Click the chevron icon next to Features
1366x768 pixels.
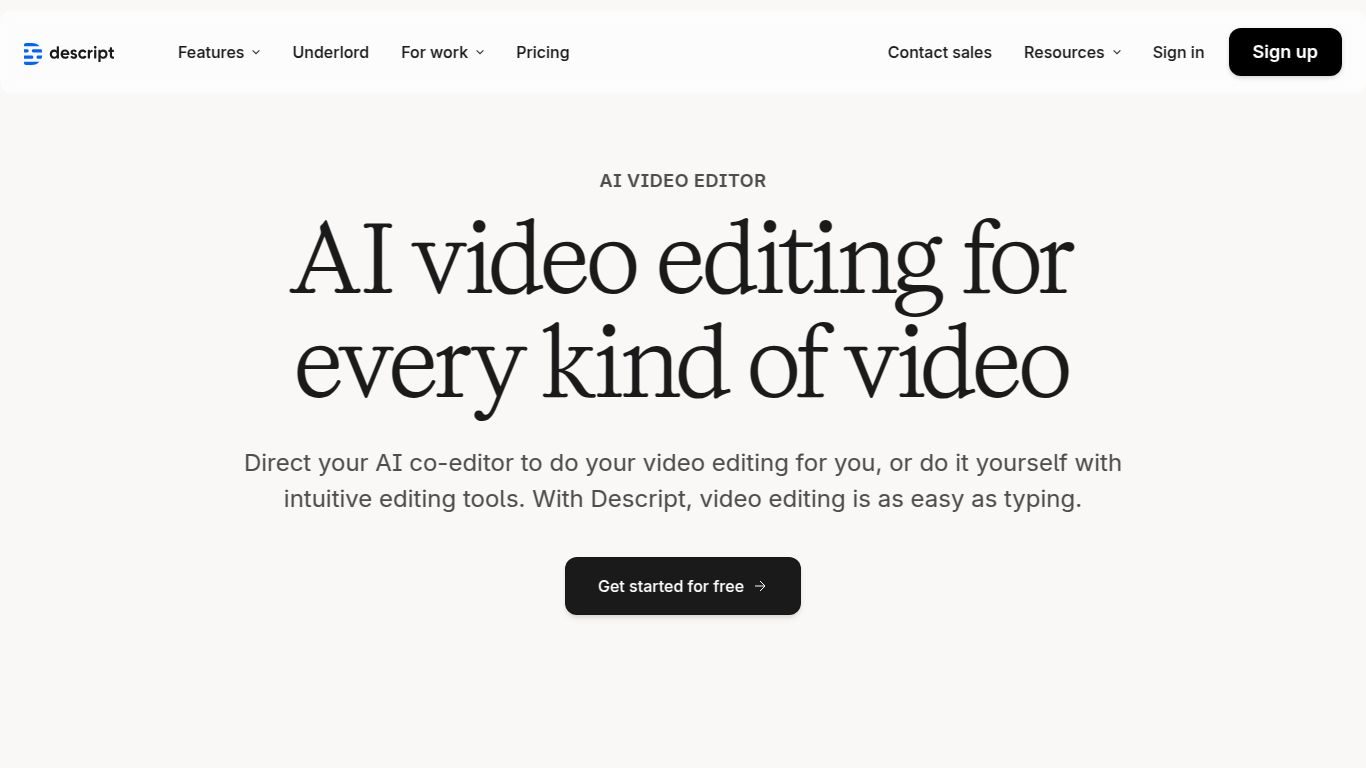point(256,53)
